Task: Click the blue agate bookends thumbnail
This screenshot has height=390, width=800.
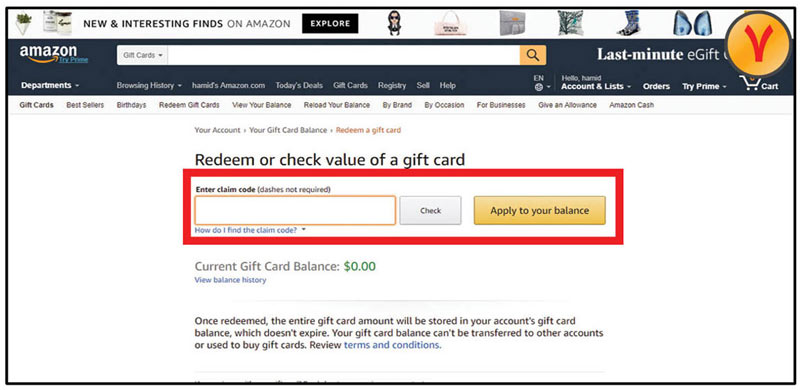Action: pyautogui.click(x=693, y=23)
